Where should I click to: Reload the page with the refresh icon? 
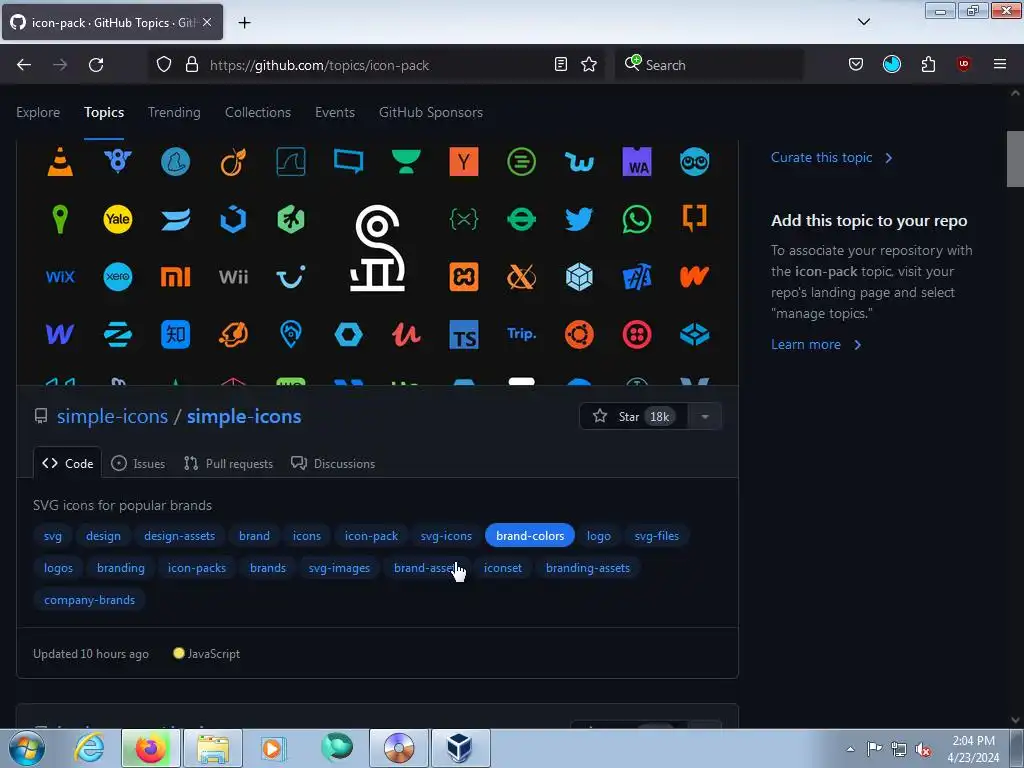(96, 65)
